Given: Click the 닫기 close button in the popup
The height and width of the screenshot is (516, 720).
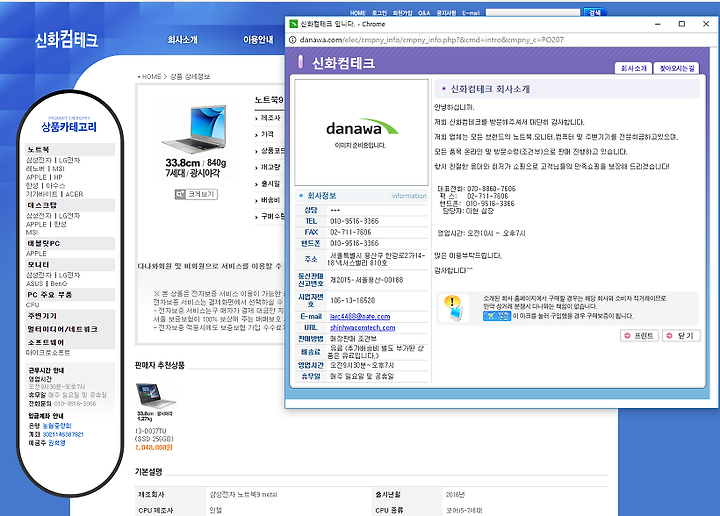Looking at the screenshot, I should pos(681,336).
